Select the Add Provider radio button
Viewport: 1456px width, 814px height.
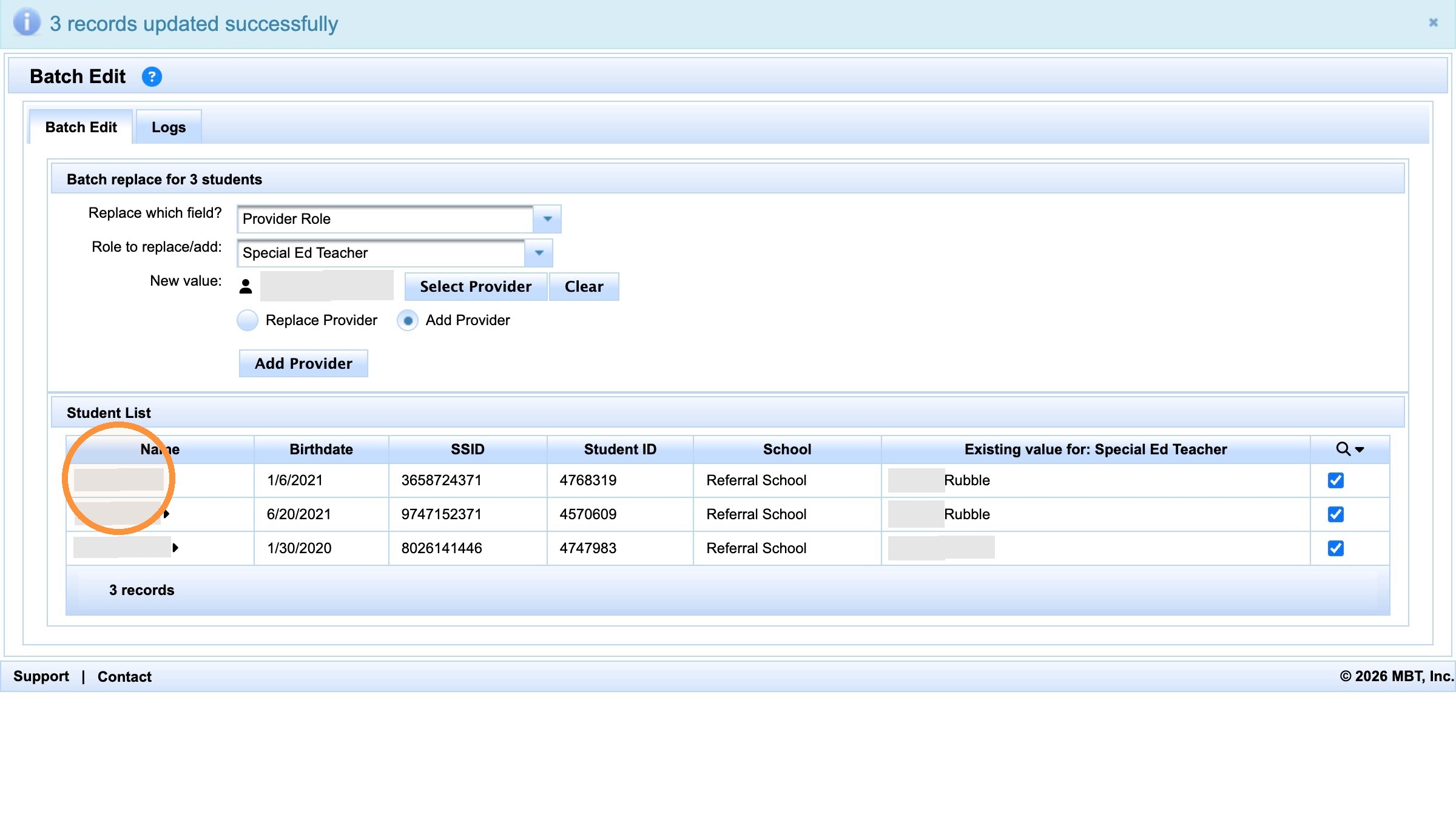tap(408, 320)
